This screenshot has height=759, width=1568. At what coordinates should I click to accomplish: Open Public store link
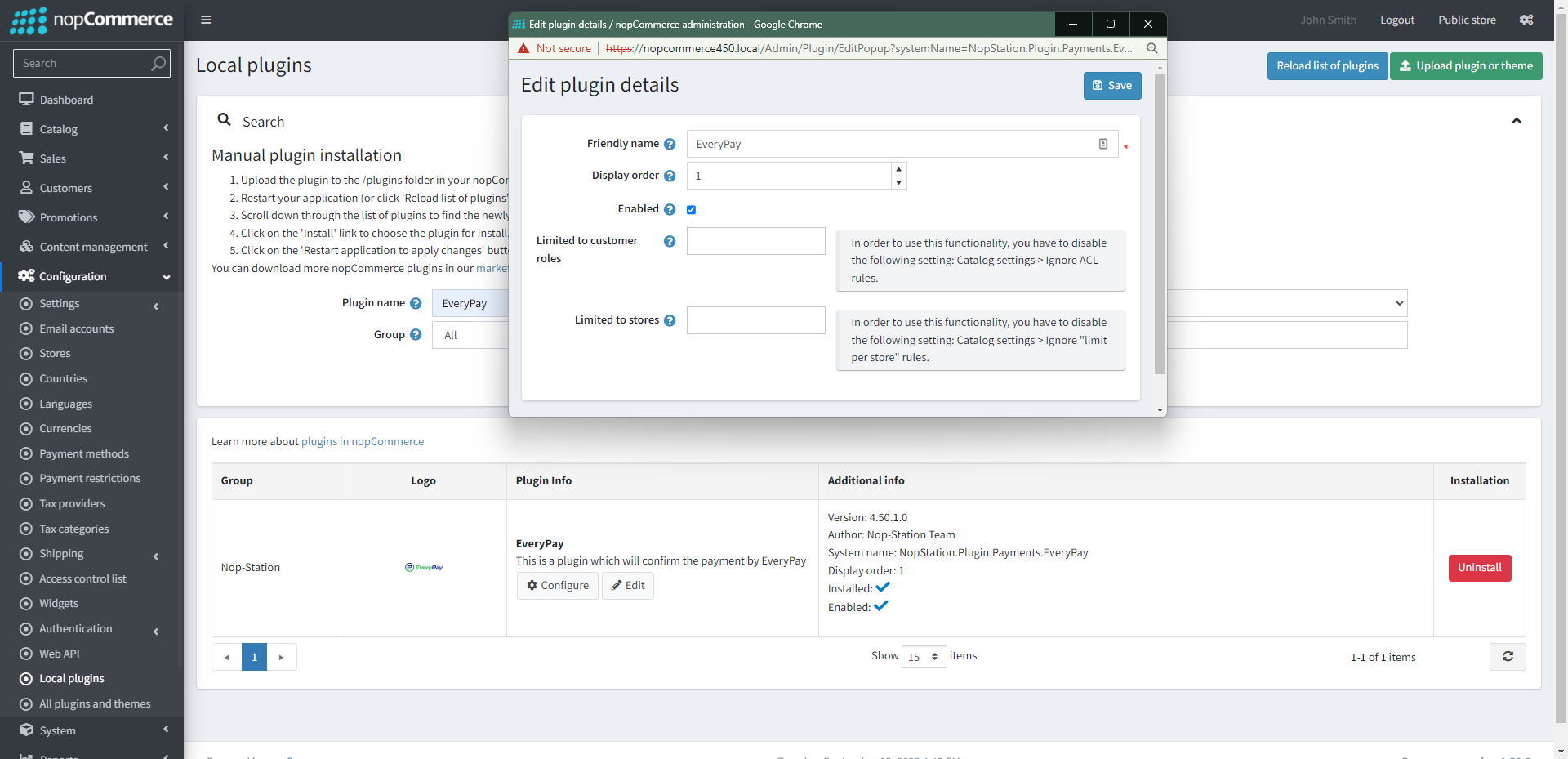[x=1467, y=20]
